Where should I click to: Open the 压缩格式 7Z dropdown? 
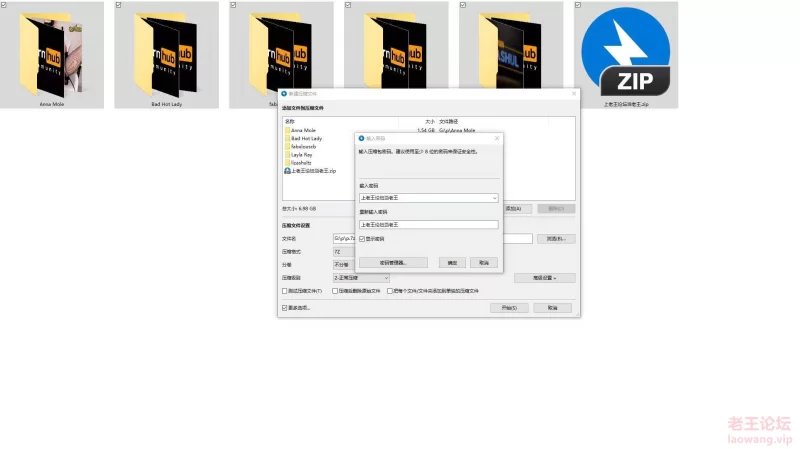click(344, 252)
